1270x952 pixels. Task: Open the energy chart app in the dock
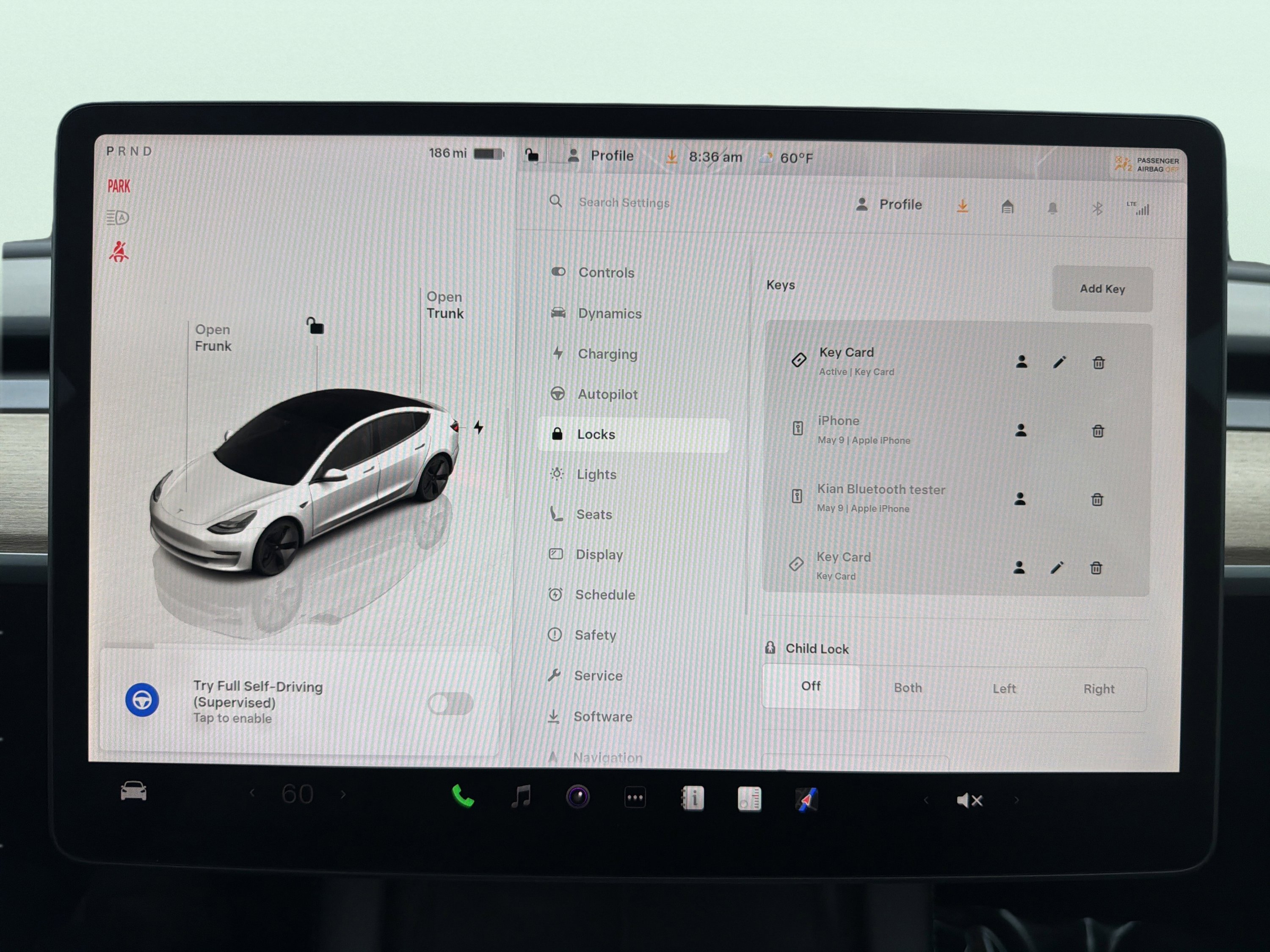pos(749,799)
